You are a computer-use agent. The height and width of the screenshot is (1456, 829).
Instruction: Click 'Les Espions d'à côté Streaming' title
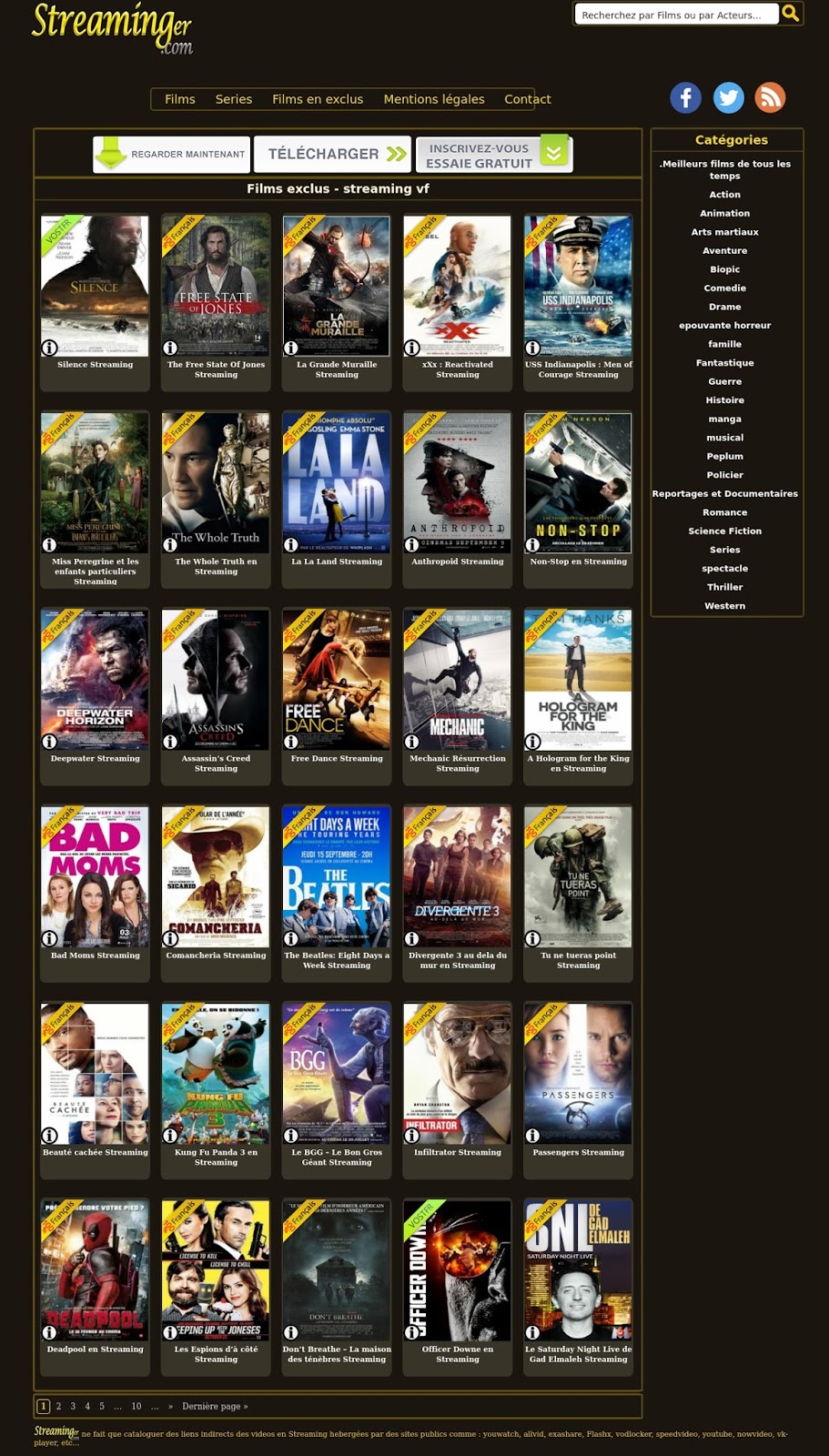(x=217, y=1354)
